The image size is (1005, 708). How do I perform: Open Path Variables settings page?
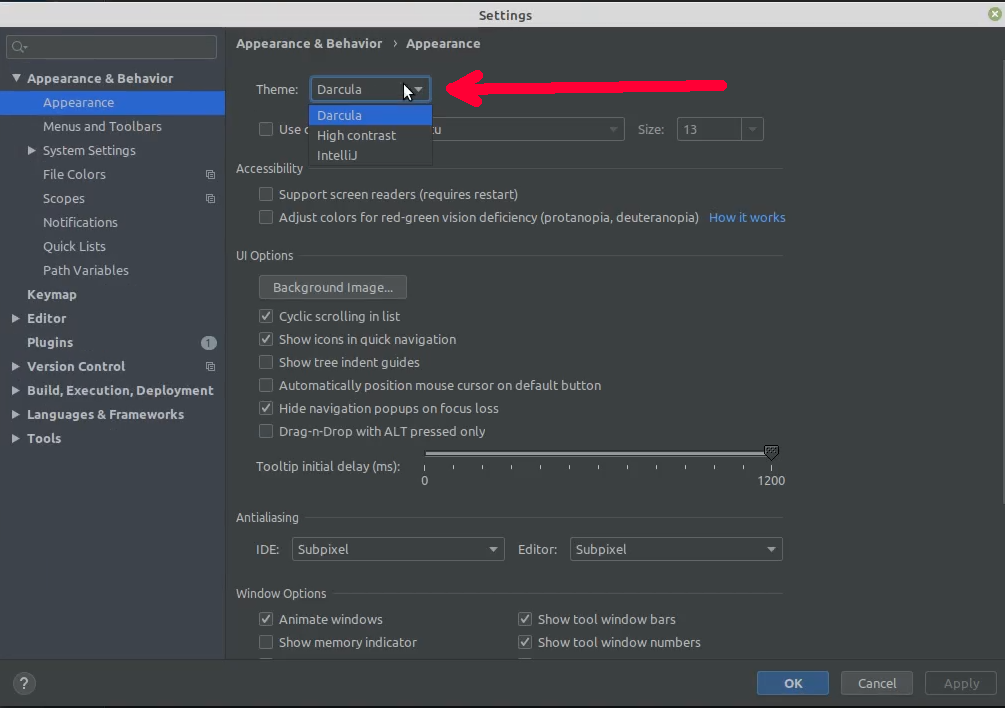point(86,270)
